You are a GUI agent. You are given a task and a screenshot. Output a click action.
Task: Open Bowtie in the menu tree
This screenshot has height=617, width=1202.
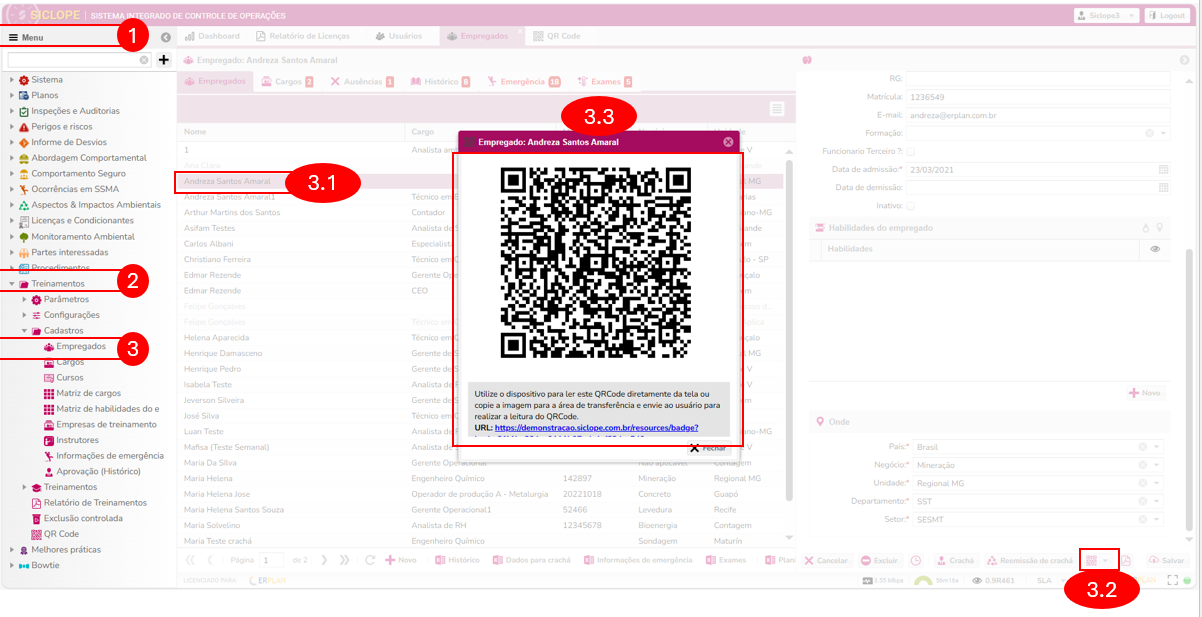coord(45,565)
